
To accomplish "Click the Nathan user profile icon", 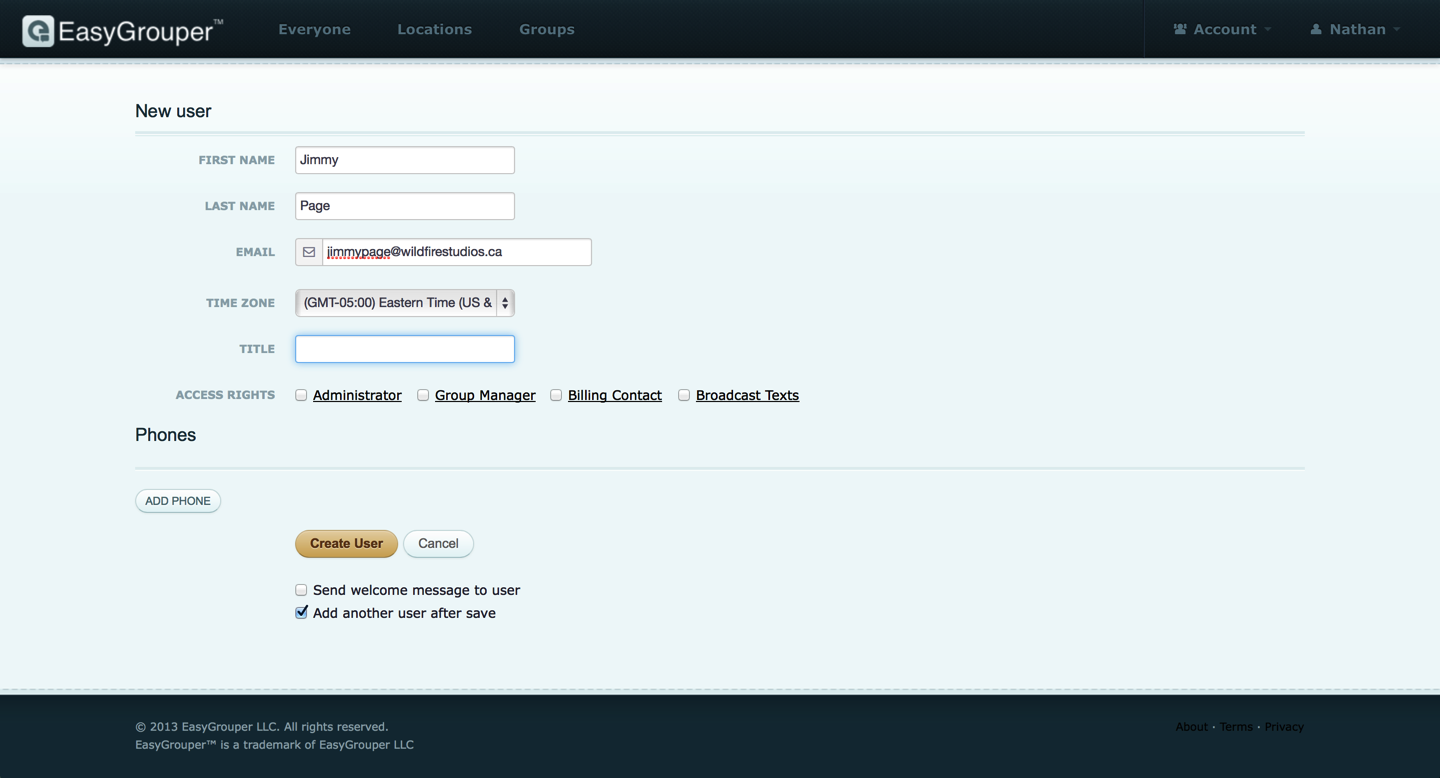I will click(x=1316, y=29).
